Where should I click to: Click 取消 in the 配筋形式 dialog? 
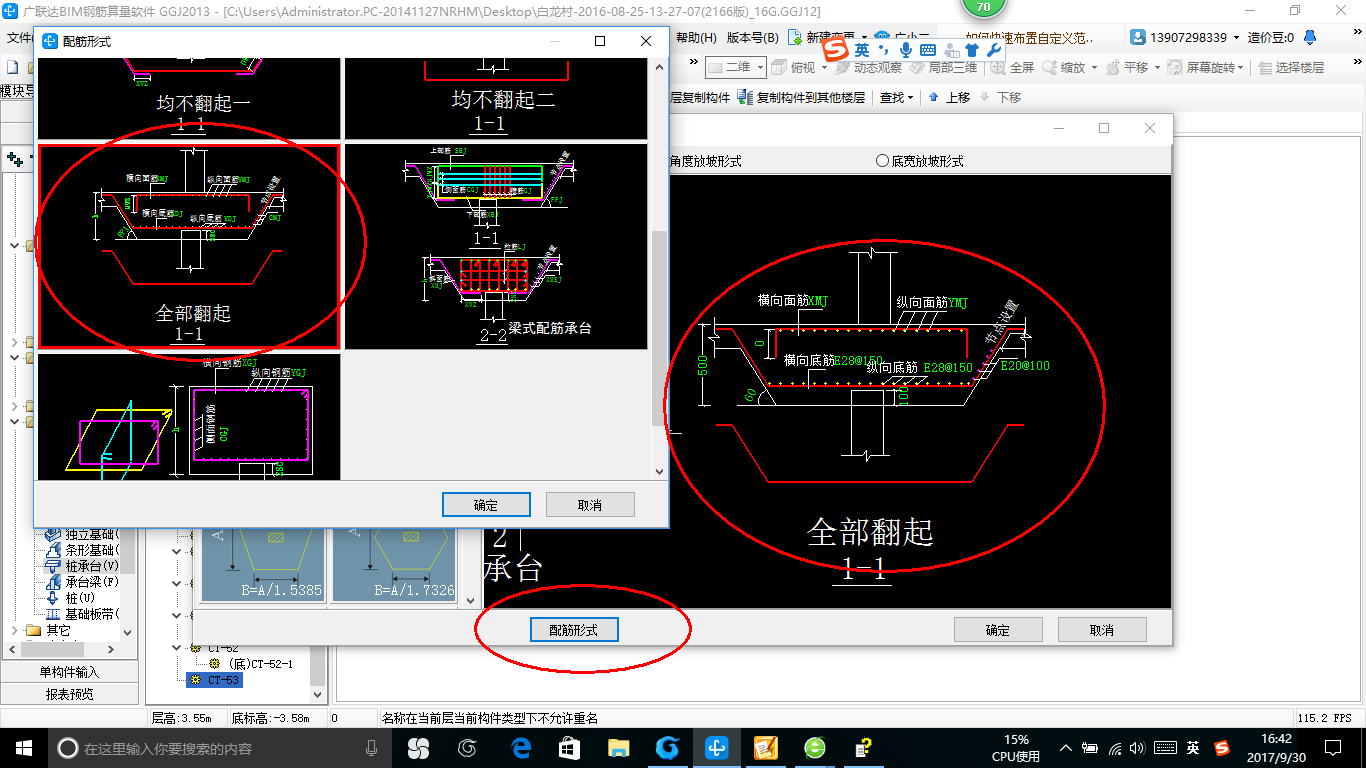click(590, 505)
